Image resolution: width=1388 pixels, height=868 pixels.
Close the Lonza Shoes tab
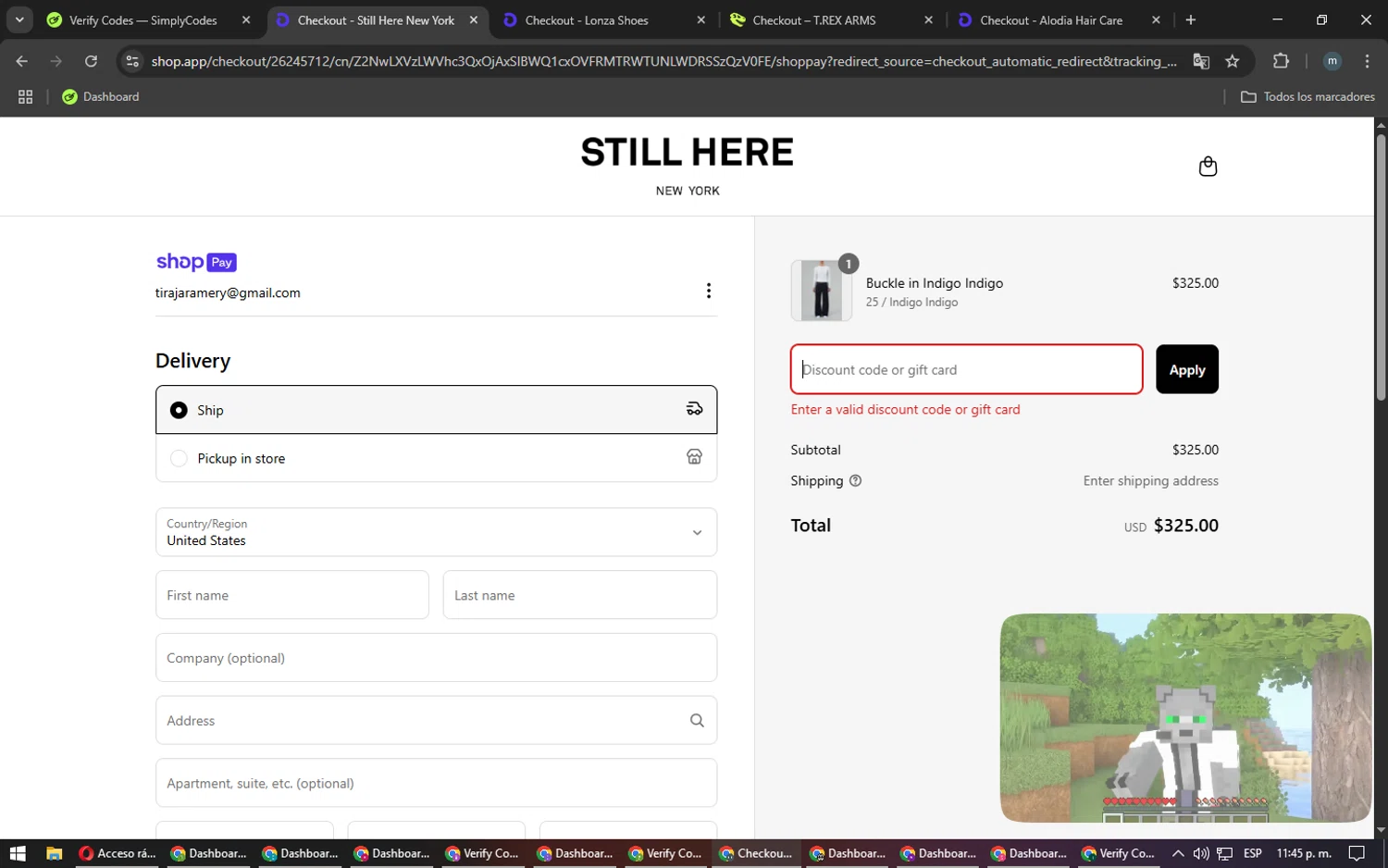700,20
